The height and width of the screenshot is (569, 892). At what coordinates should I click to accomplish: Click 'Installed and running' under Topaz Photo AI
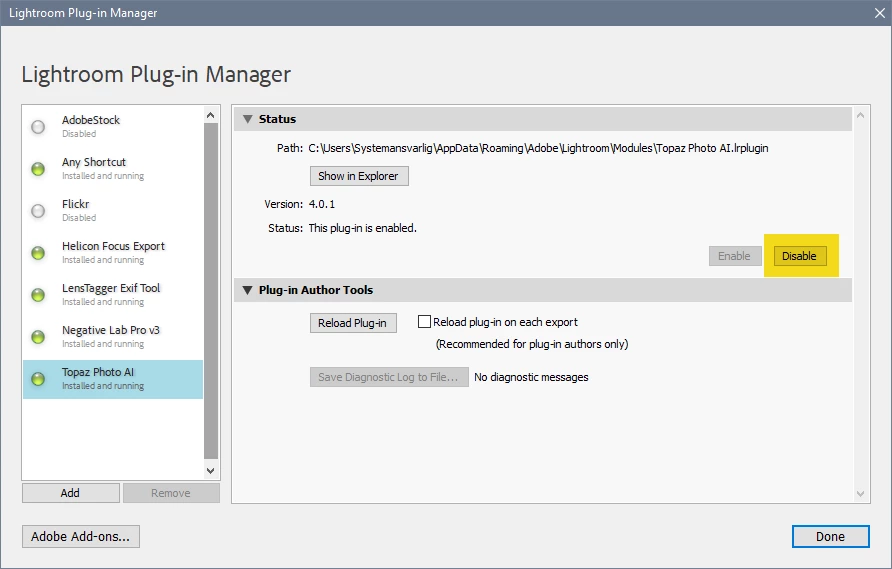click(103, 386)
